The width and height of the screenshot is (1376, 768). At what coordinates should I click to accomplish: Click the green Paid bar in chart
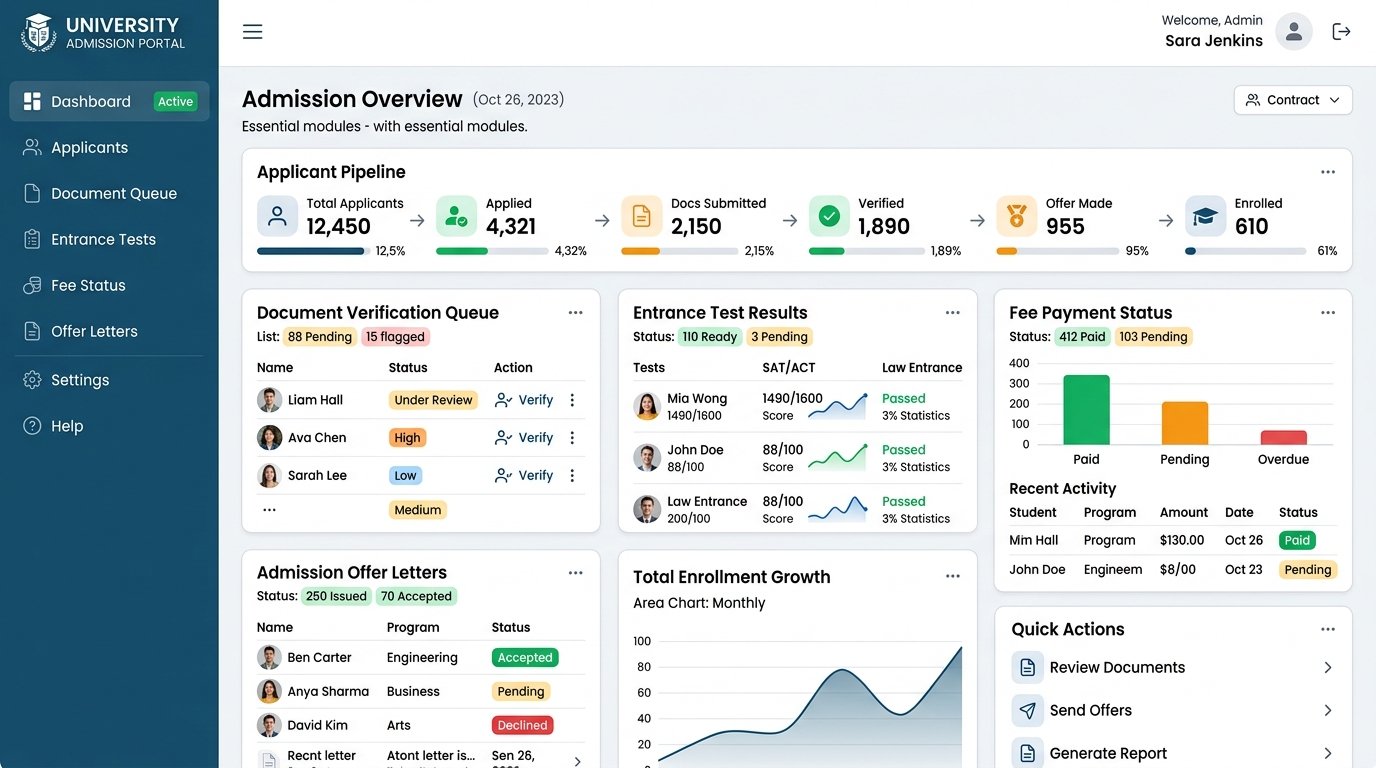click(1086, 410)
